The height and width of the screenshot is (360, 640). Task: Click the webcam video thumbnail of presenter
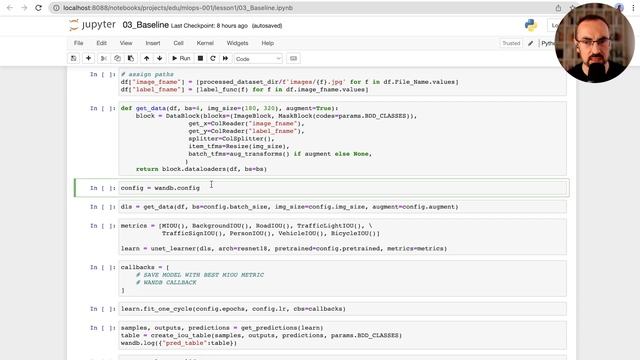594,42
